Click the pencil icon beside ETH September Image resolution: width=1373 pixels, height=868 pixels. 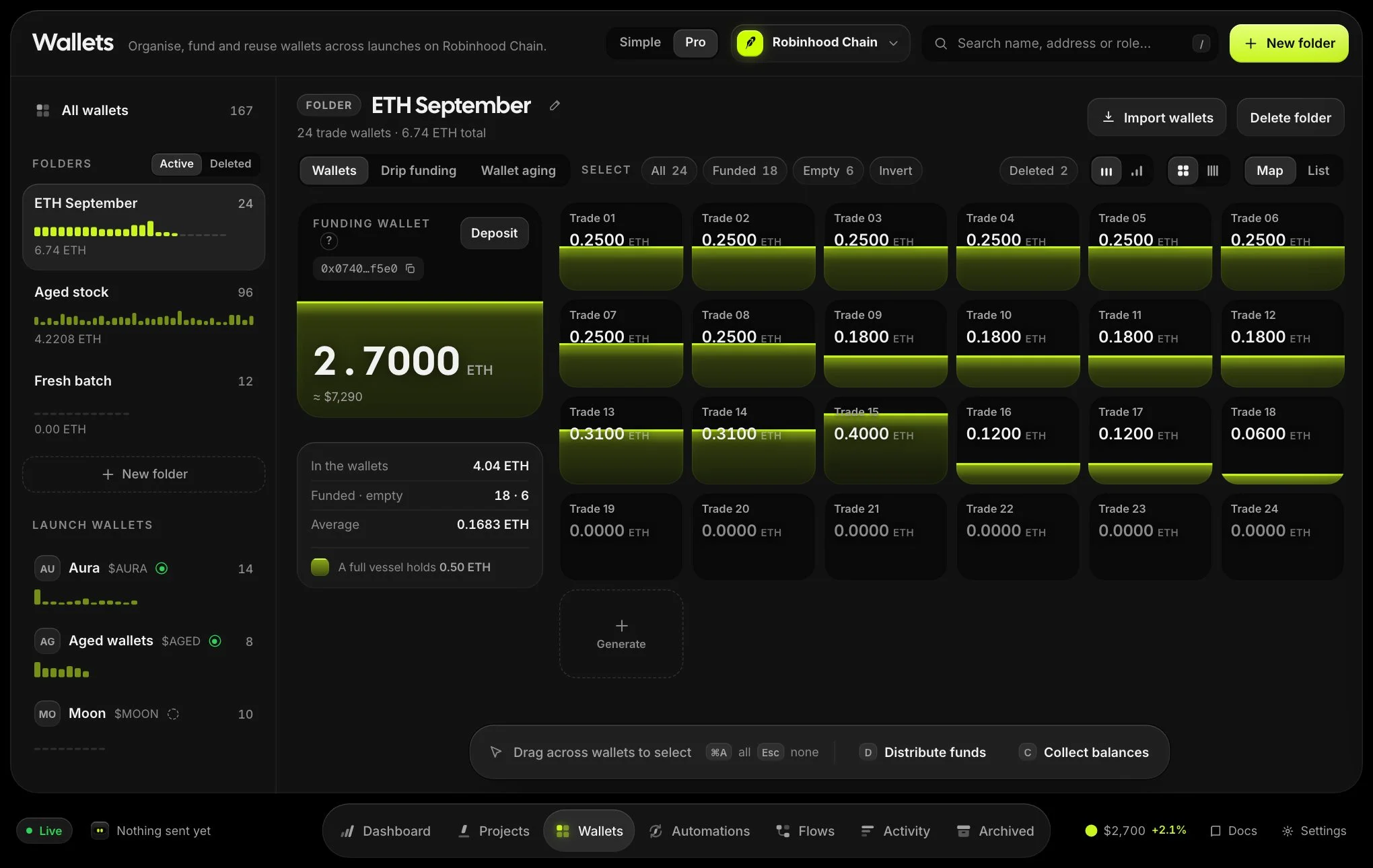pyautogui.click(x=555, y=106)
